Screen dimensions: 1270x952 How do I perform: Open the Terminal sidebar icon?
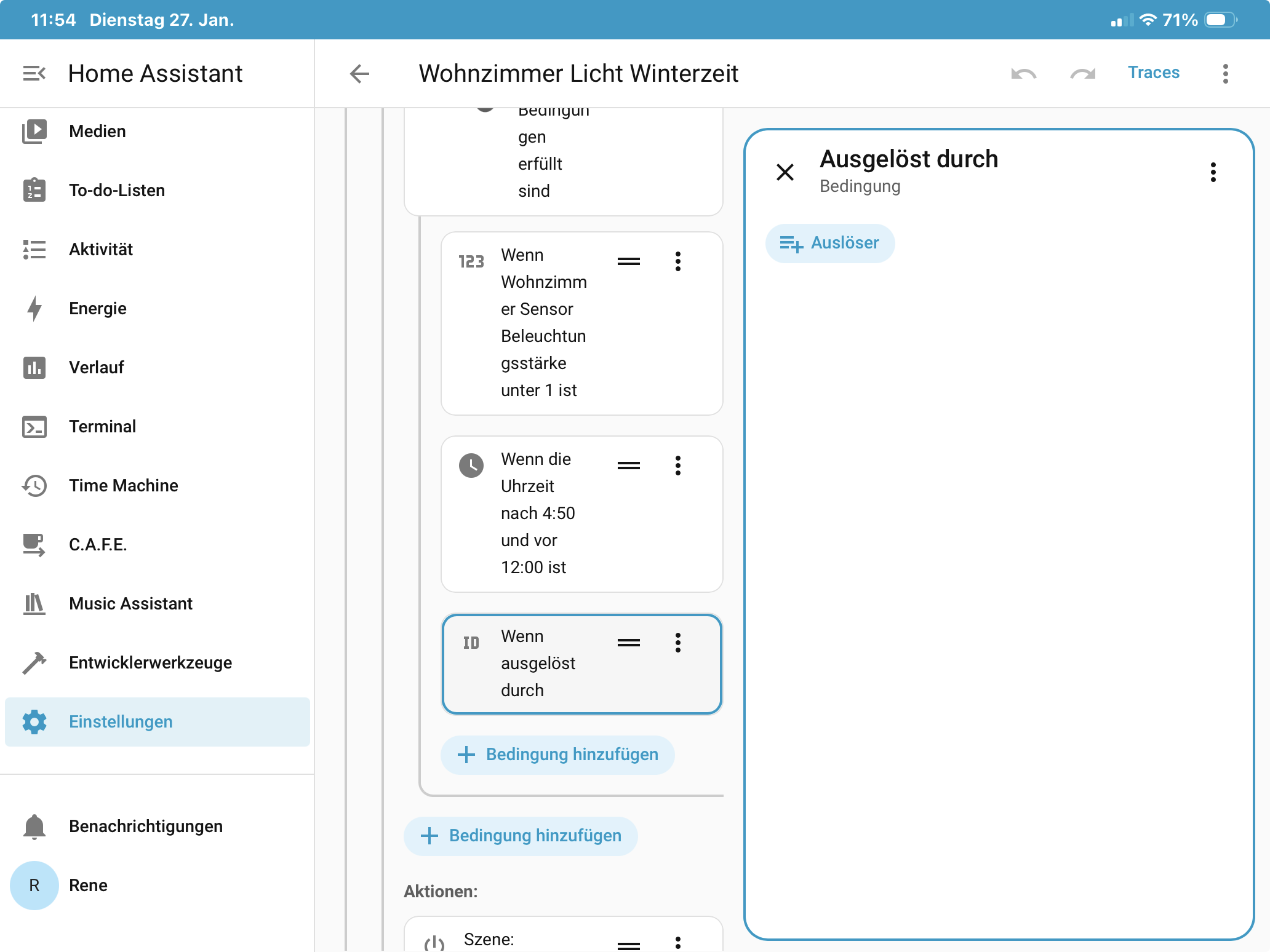coord(34,427)
